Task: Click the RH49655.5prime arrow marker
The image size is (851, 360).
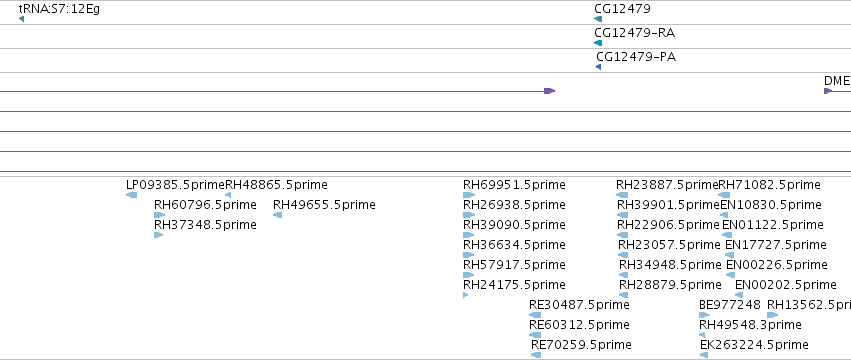Action: pos(277,215)
